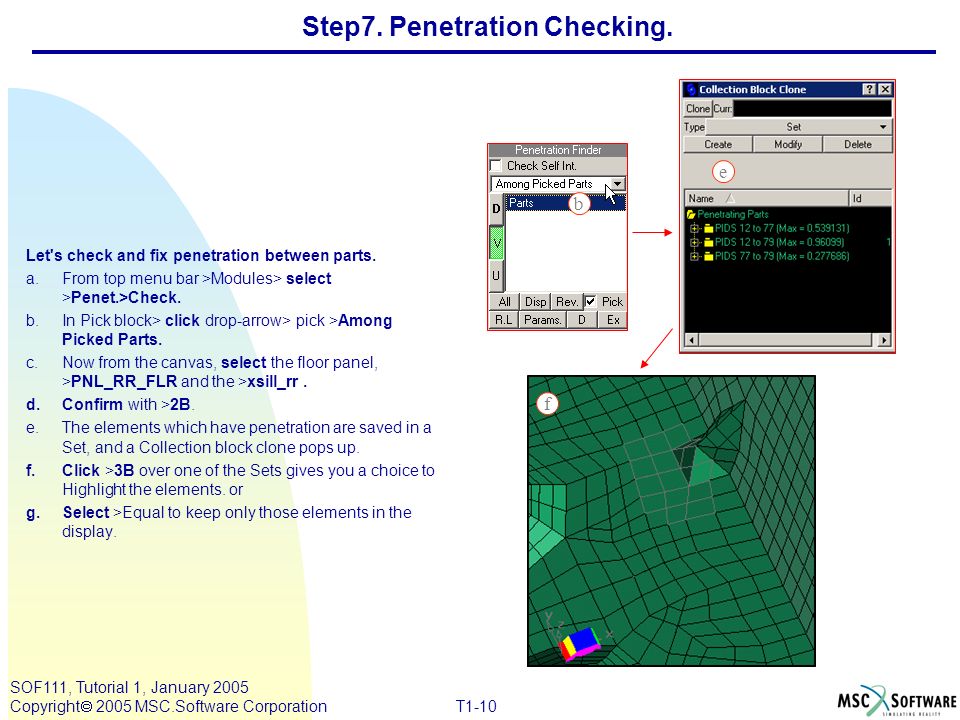Click the Rev. button
The width and height of the screenshot is (960, 720).
click(566, 302)
